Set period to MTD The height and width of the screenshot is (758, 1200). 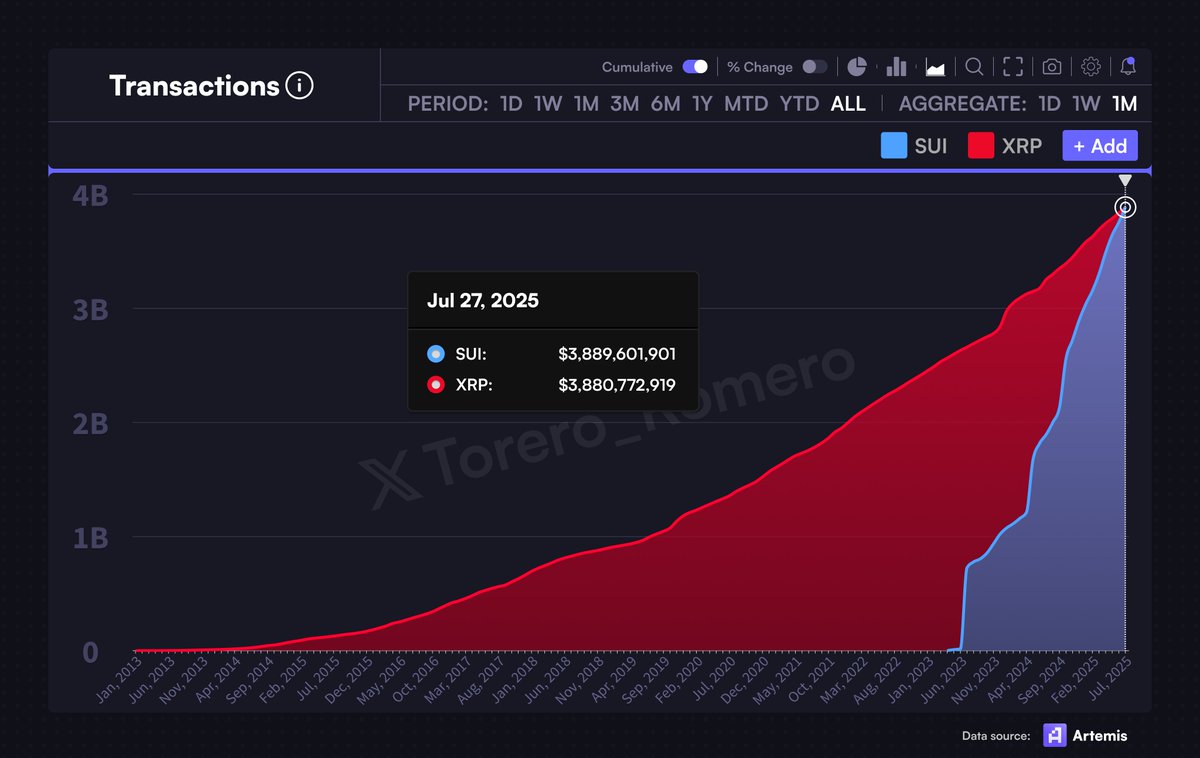coord(746,104)
